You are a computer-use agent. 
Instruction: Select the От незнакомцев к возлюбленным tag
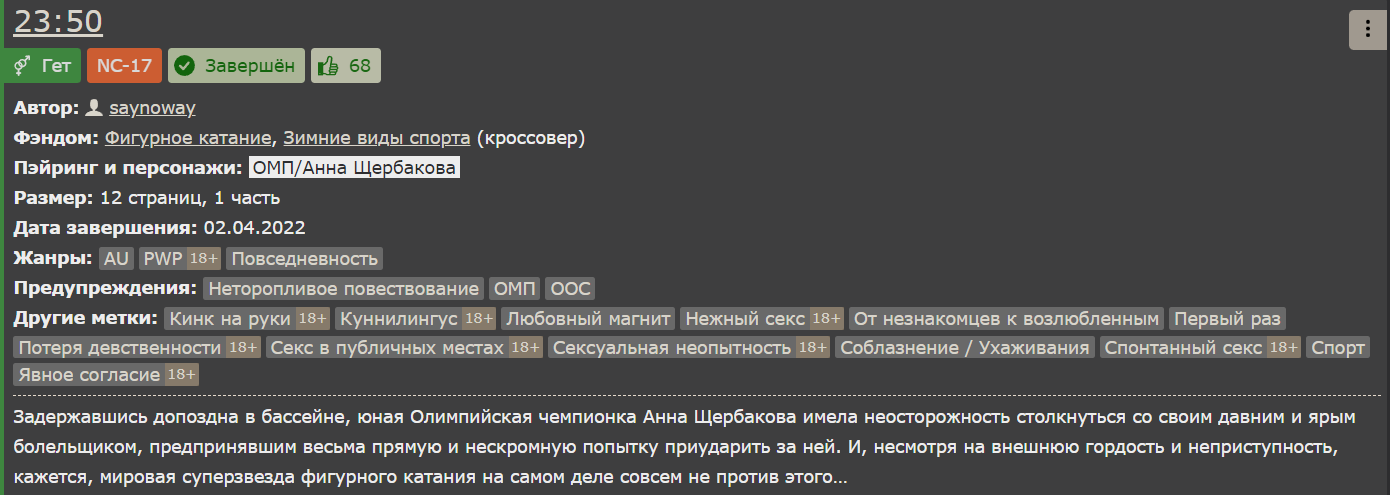click(x=1006, y=319)
